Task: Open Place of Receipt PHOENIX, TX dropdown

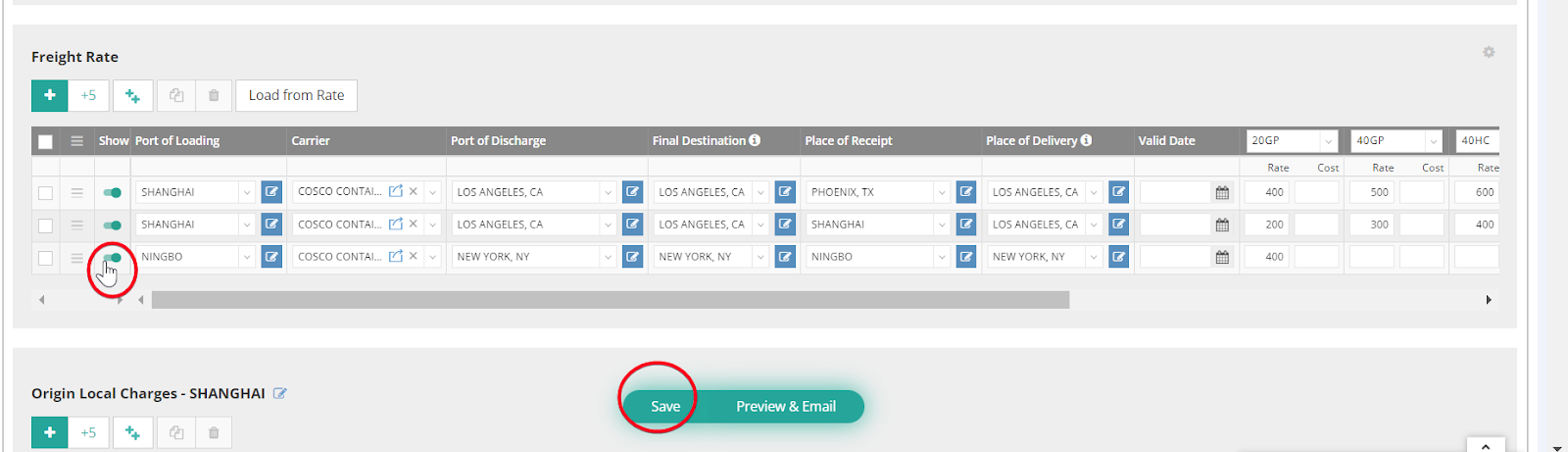Action: tap(941, 192)
